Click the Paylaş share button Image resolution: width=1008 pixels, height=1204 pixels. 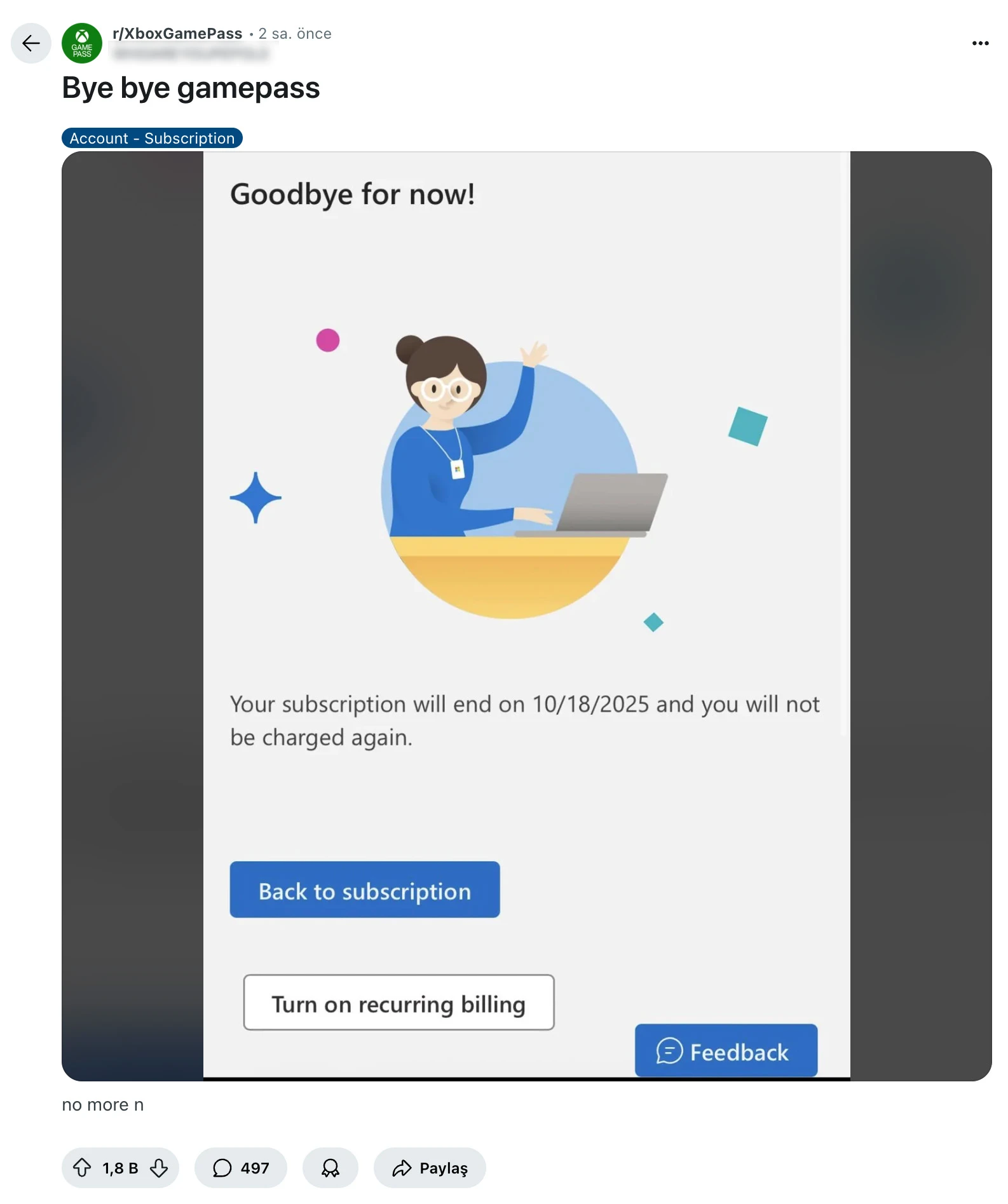tap(430, 1168)
